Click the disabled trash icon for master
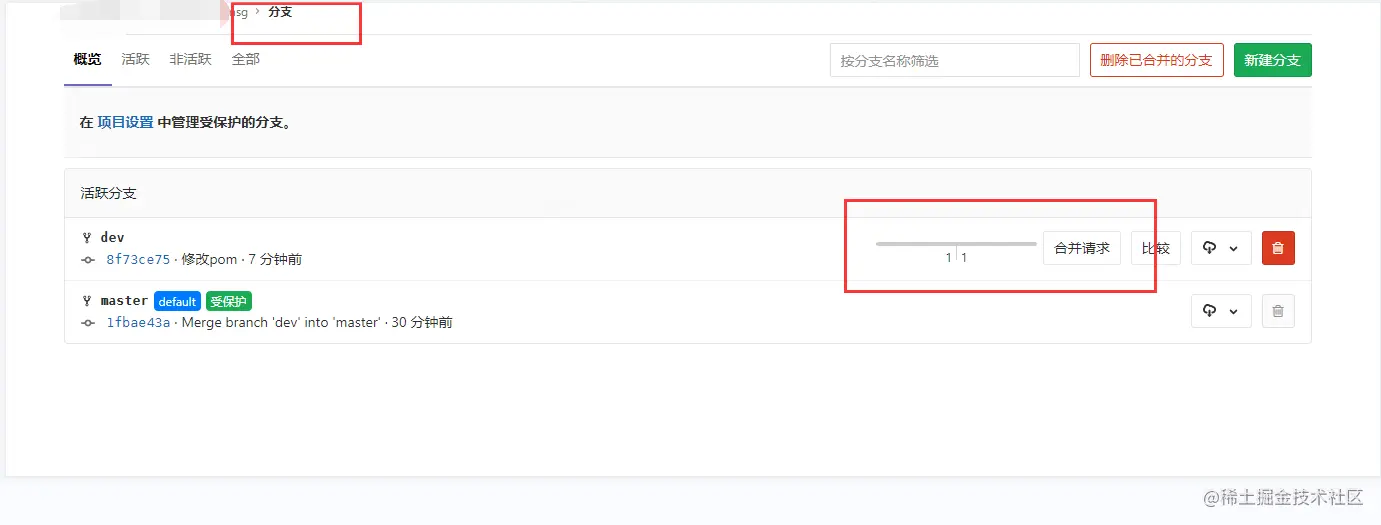Viewport: 1381px width, 525px height. [1278, 311]
